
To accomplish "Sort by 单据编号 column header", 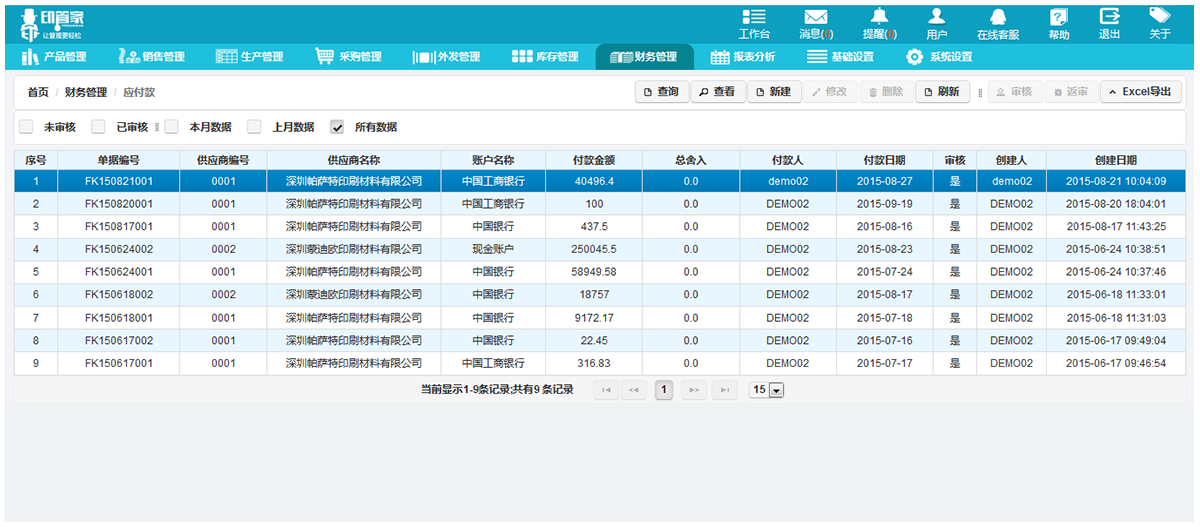I will tap(119, 160).
